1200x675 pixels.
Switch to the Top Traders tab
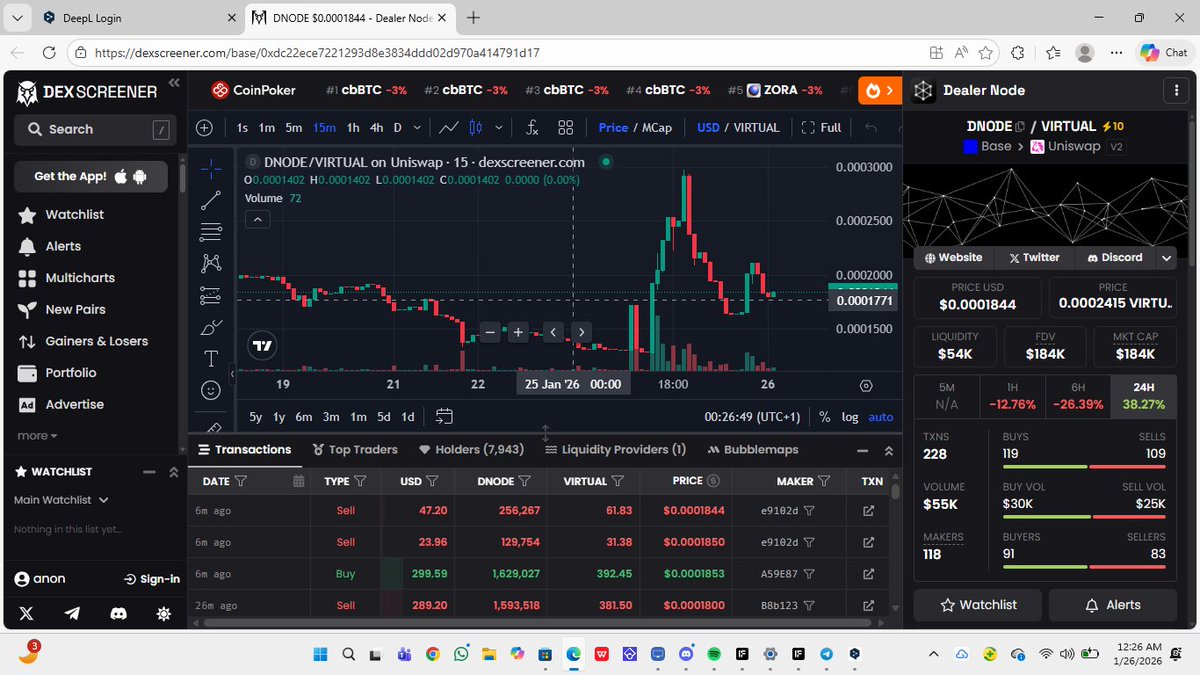click(355, 450)
